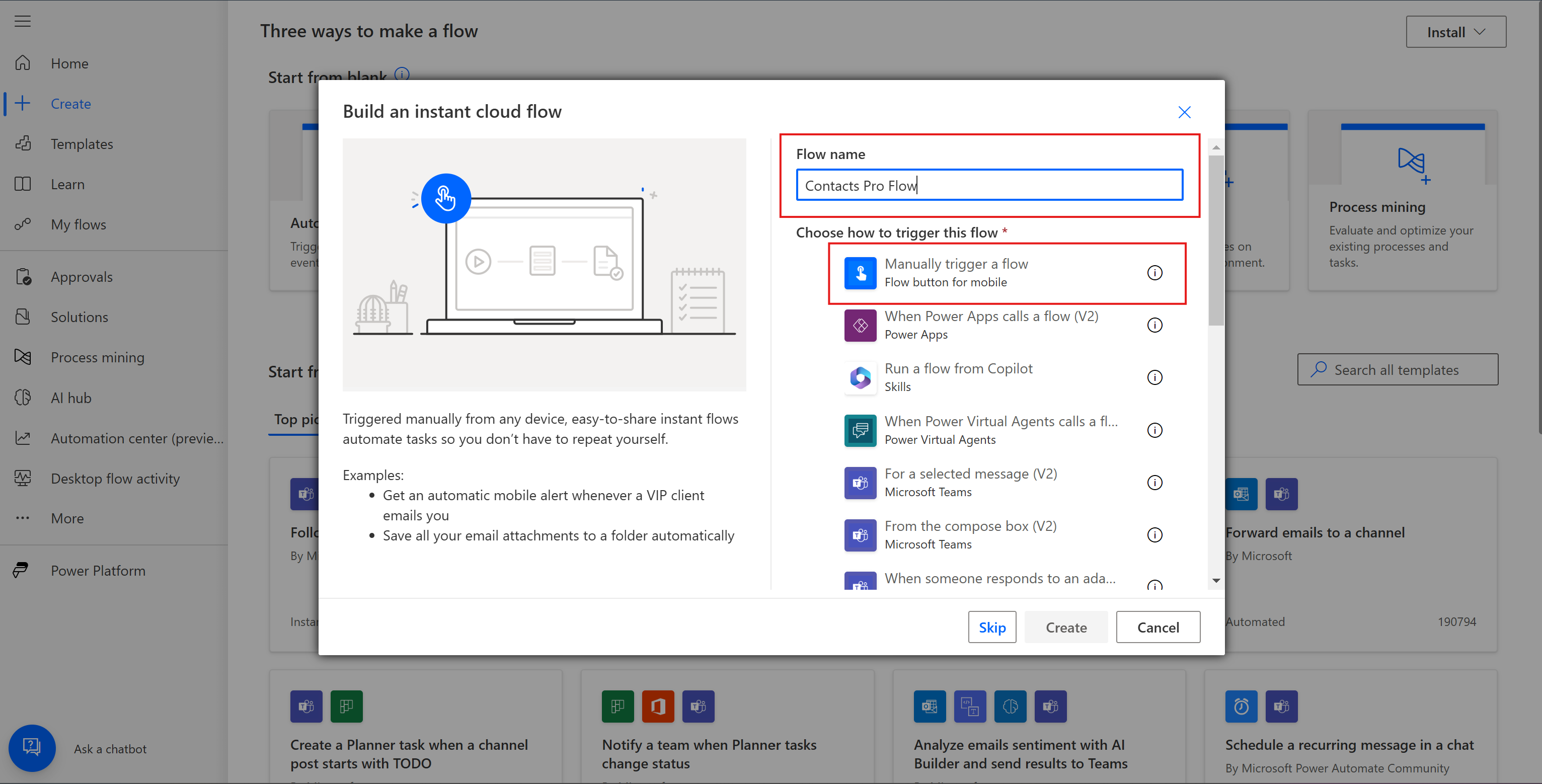
Task: Open Approvals in navigation
Action: (82, 276)
